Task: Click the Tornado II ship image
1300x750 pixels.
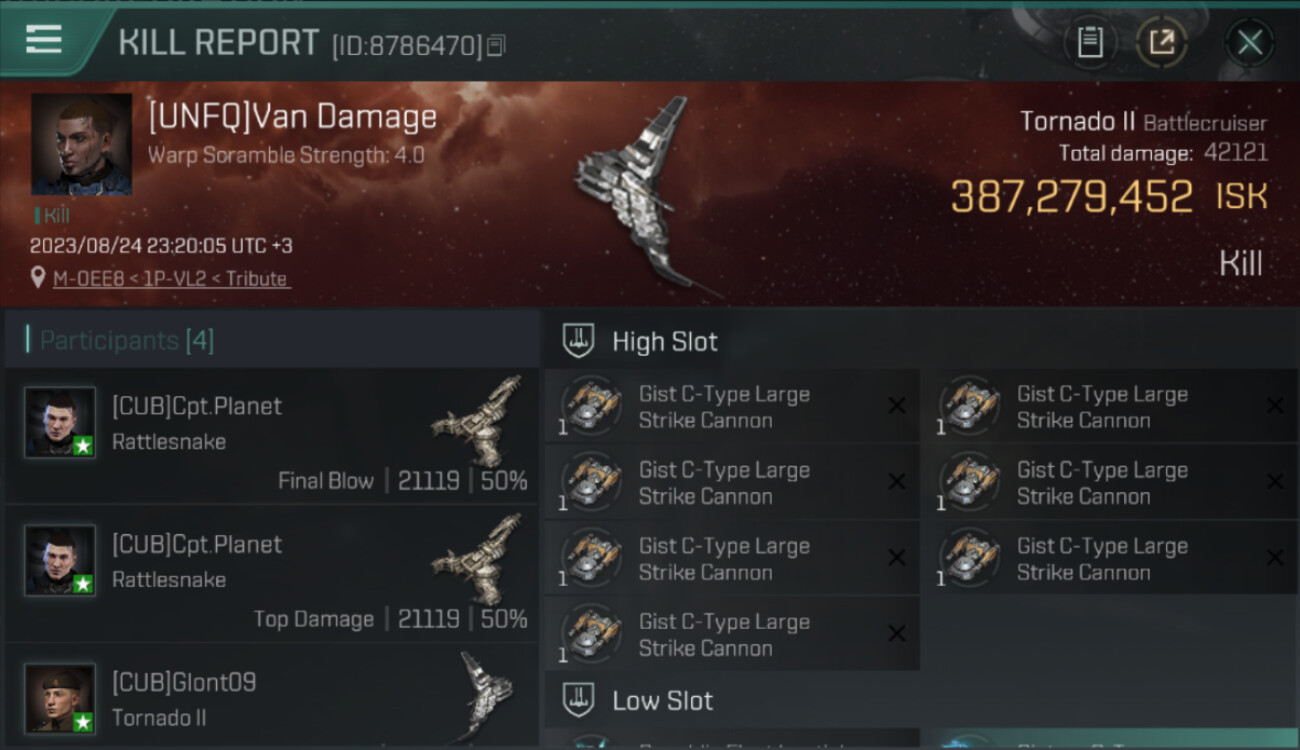Action: [640, 195]
